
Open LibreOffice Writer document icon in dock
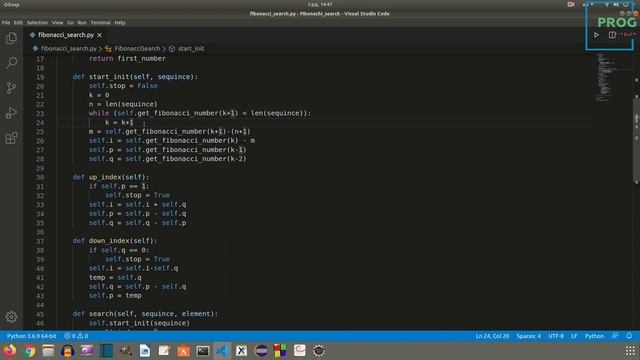(145, 351)
